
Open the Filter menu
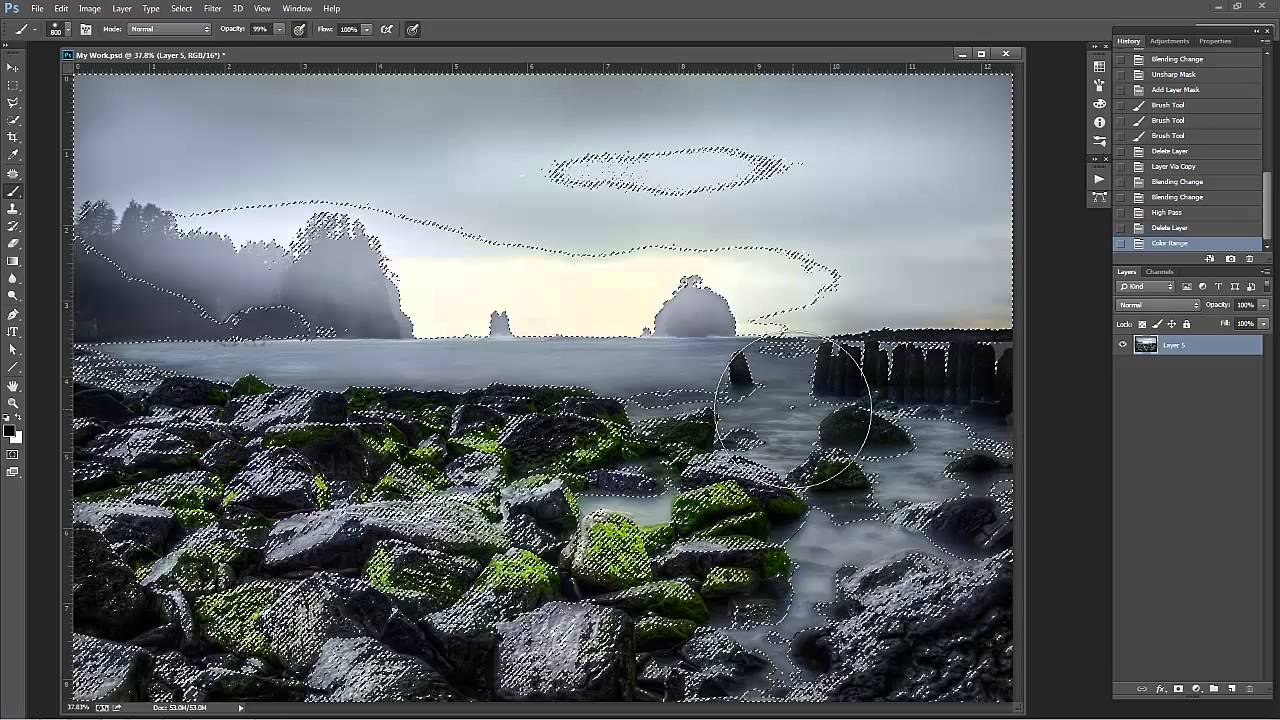click(x=212, y=8)
